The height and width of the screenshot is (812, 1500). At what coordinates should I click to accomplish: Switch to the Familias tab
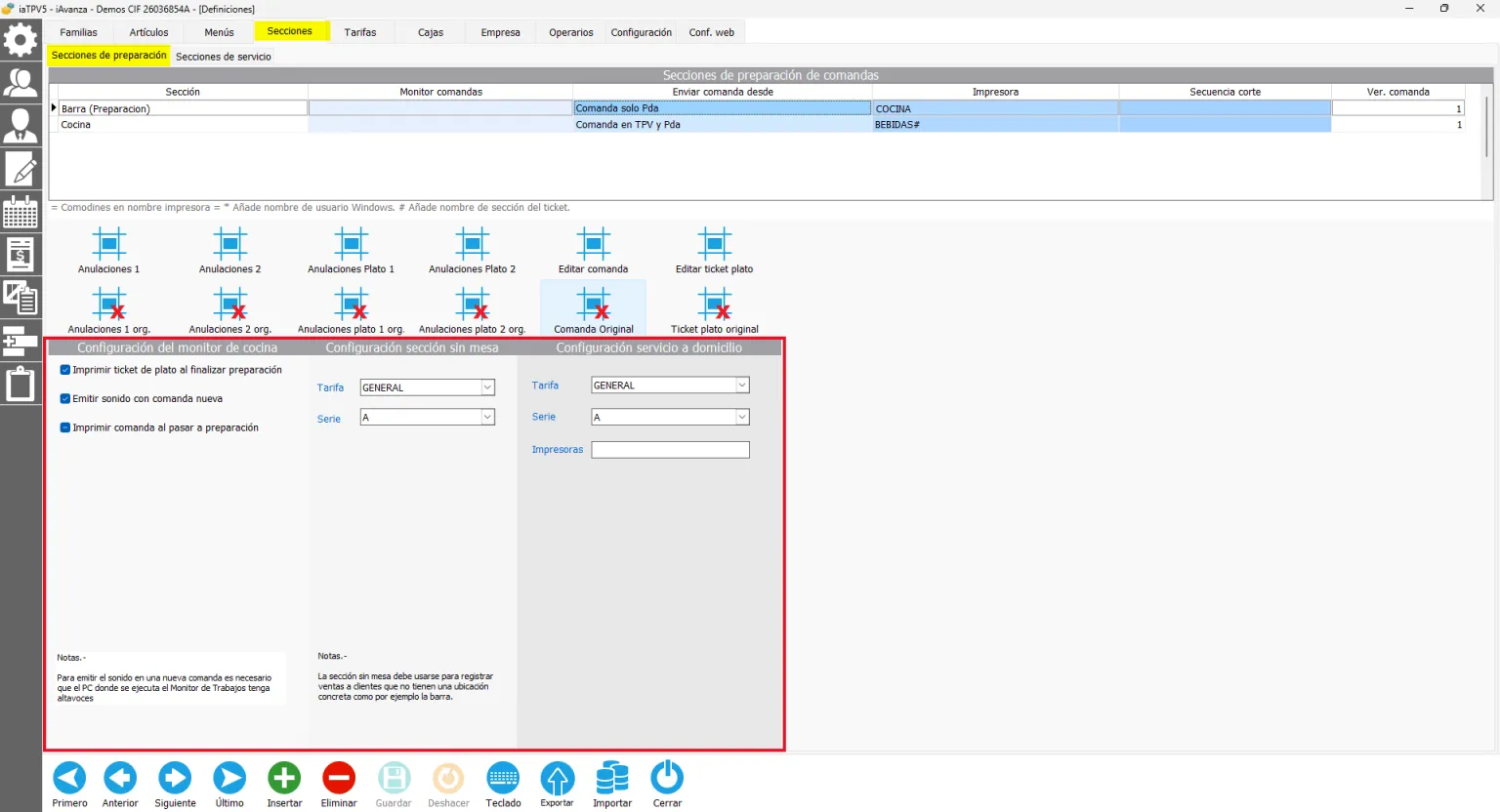[x=79, y=32]
